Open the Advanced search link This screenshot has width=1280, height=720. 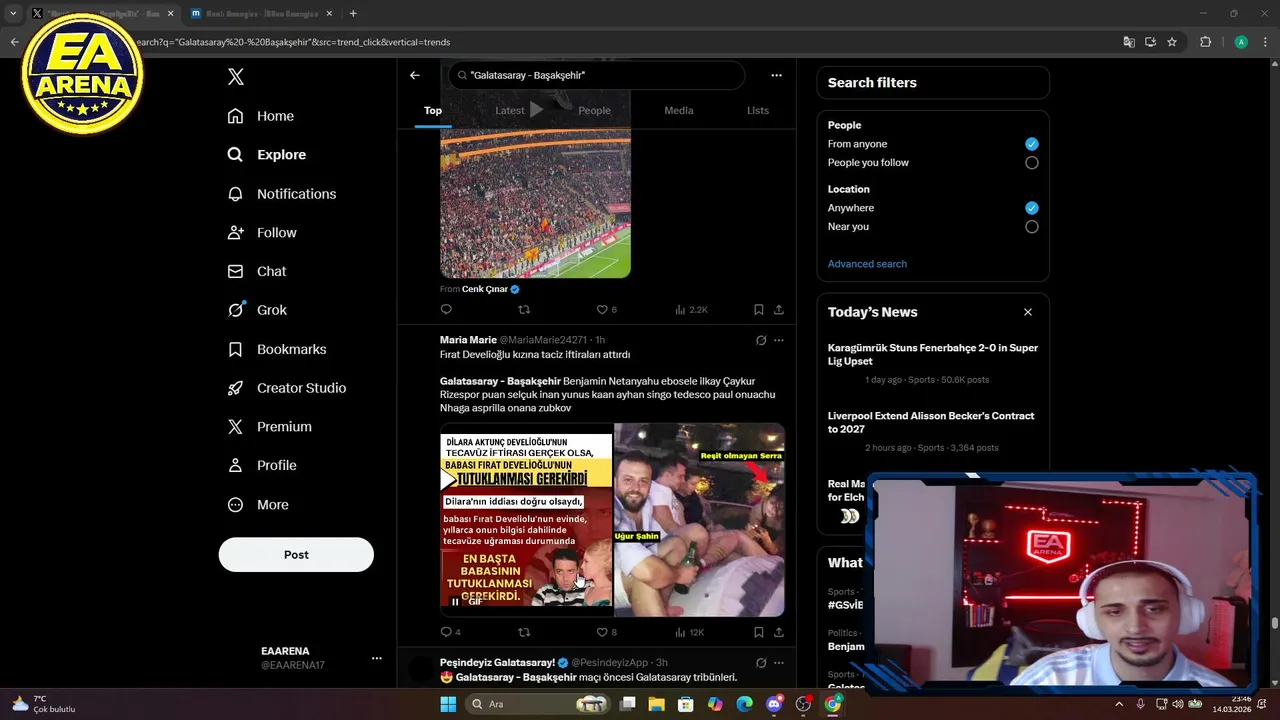click(867, 264)
